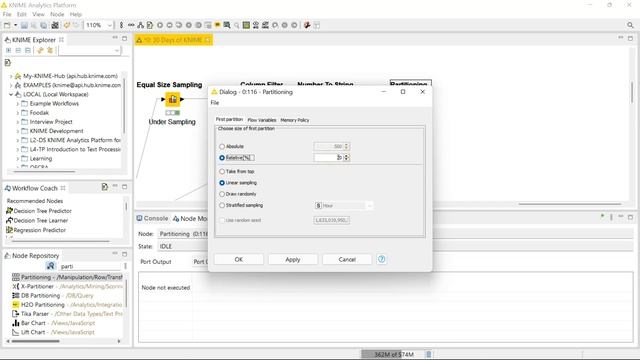The image size is (640, 360).
Task: Open the New toolbar dropdown arrow
Action: click(16, 25)
